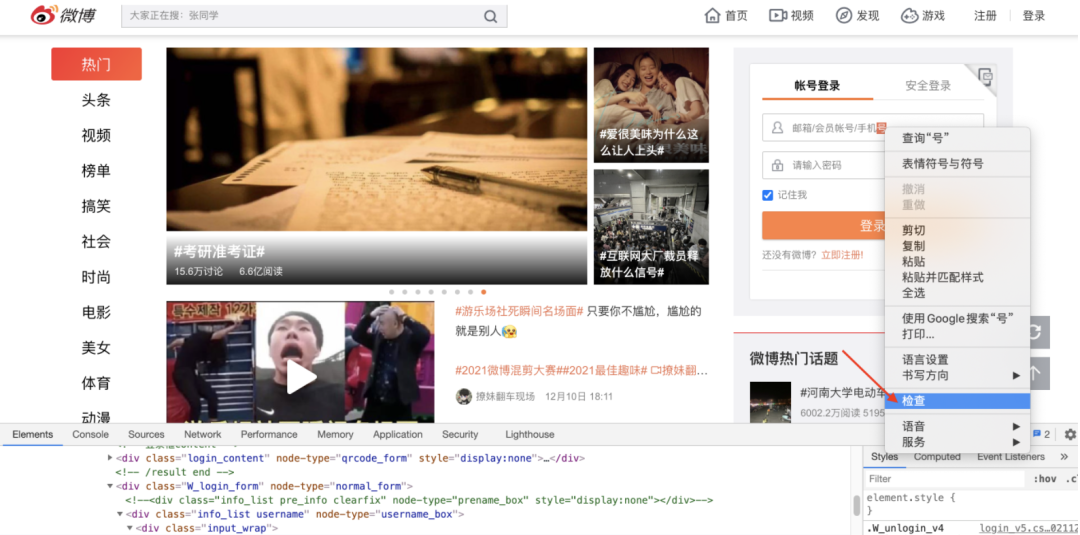
Task: Click the 河南大学 hot topic thumbnail
Action: point(771,402)
